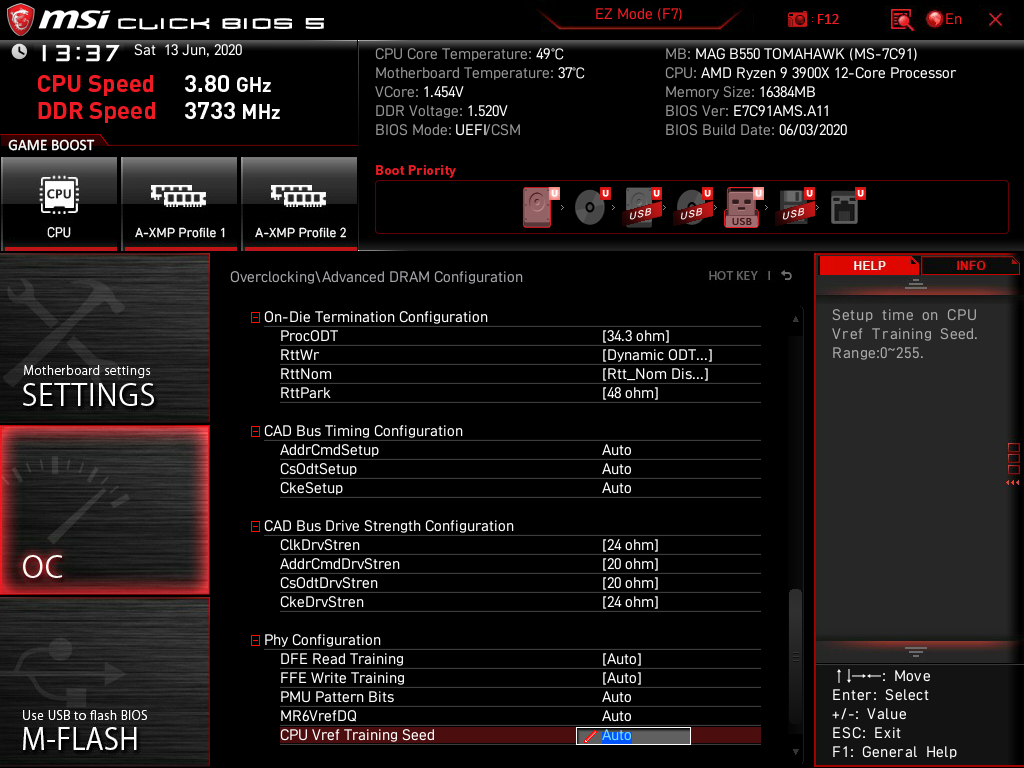1024x768 pixels.
Task: Open the OC section
Action: 104,510
